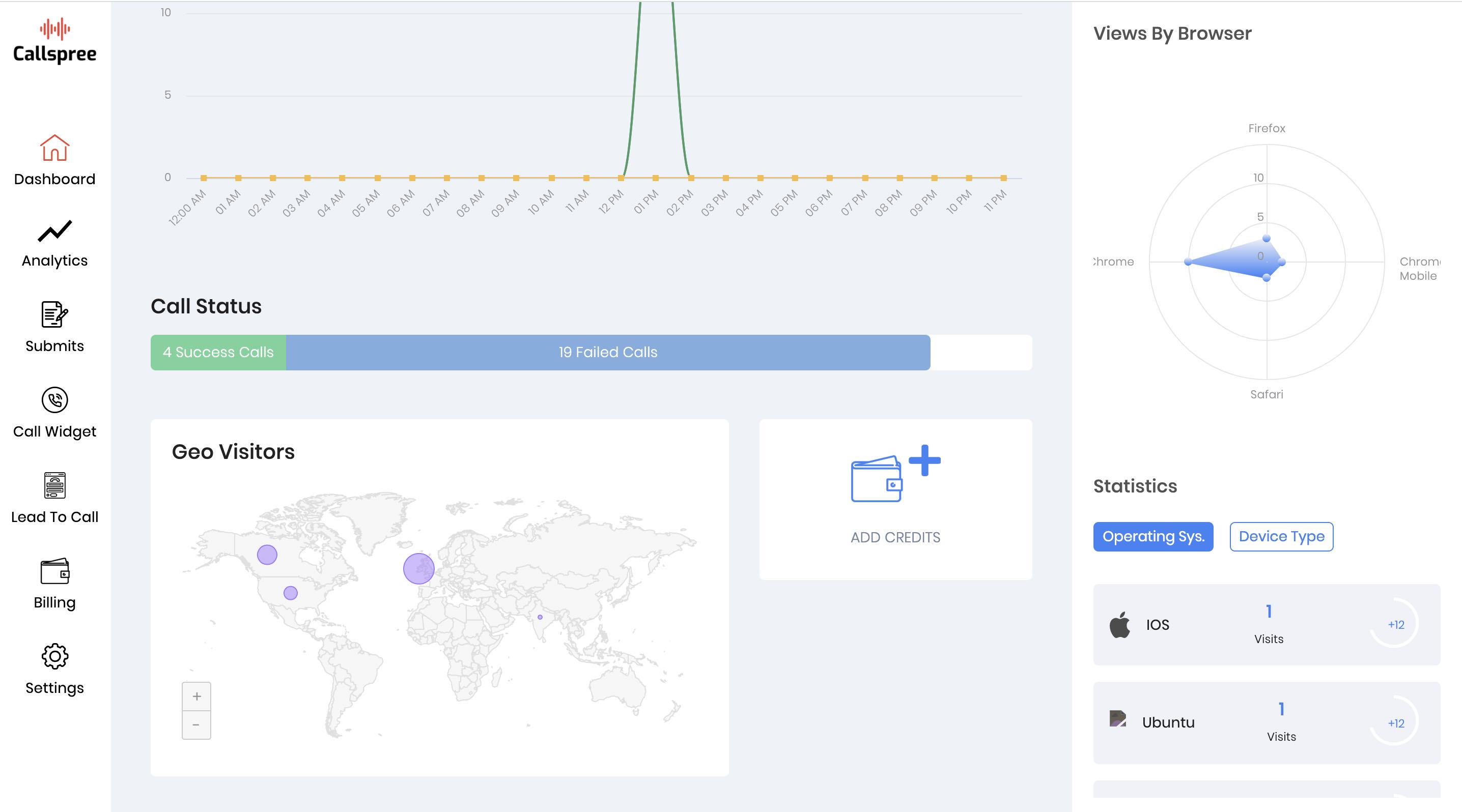Click the 11 PM marker on the chart
Image resolution: width=1462 pixels, height=812 pixels.
pyautogui.click(x=1003, y=178)
